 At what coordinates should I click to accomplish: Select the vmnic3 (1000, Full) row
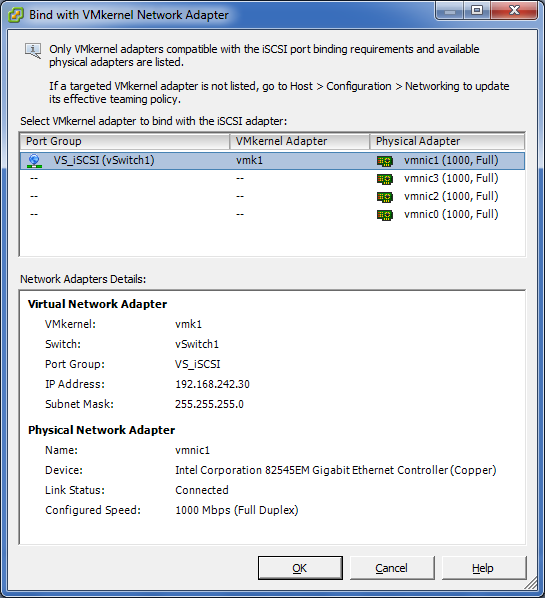tap(272, 178)
